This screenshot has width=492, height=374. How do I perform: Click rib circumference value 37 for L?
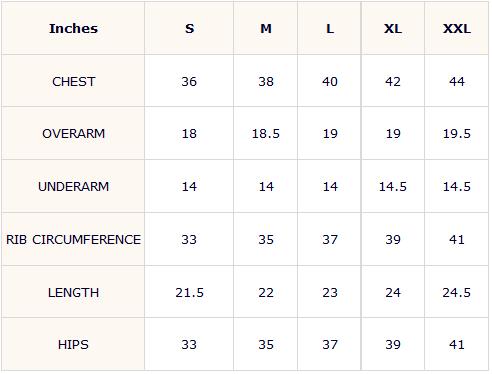pos(330,240)
